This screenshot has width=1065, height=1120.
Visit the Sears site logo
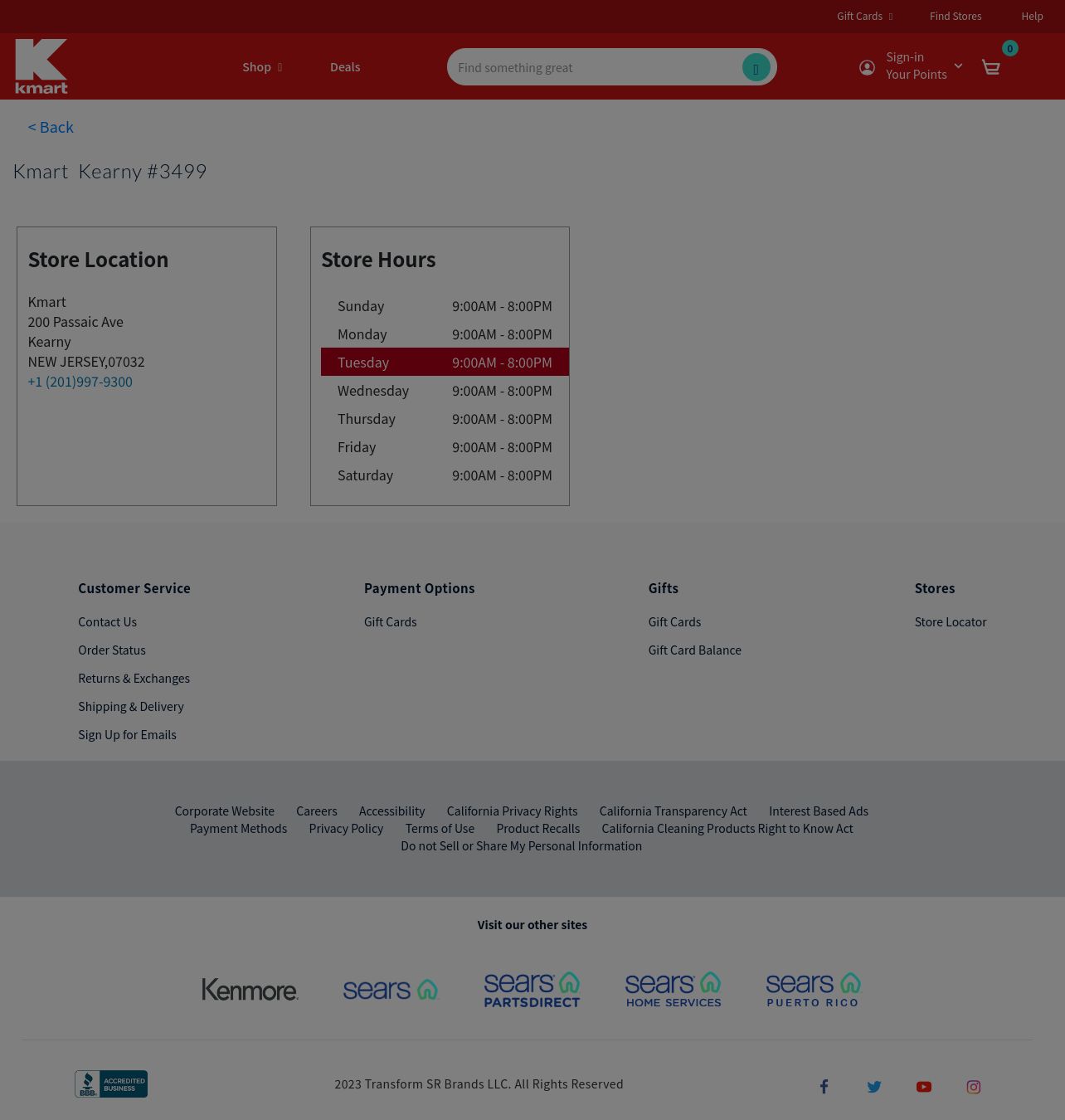391,989
